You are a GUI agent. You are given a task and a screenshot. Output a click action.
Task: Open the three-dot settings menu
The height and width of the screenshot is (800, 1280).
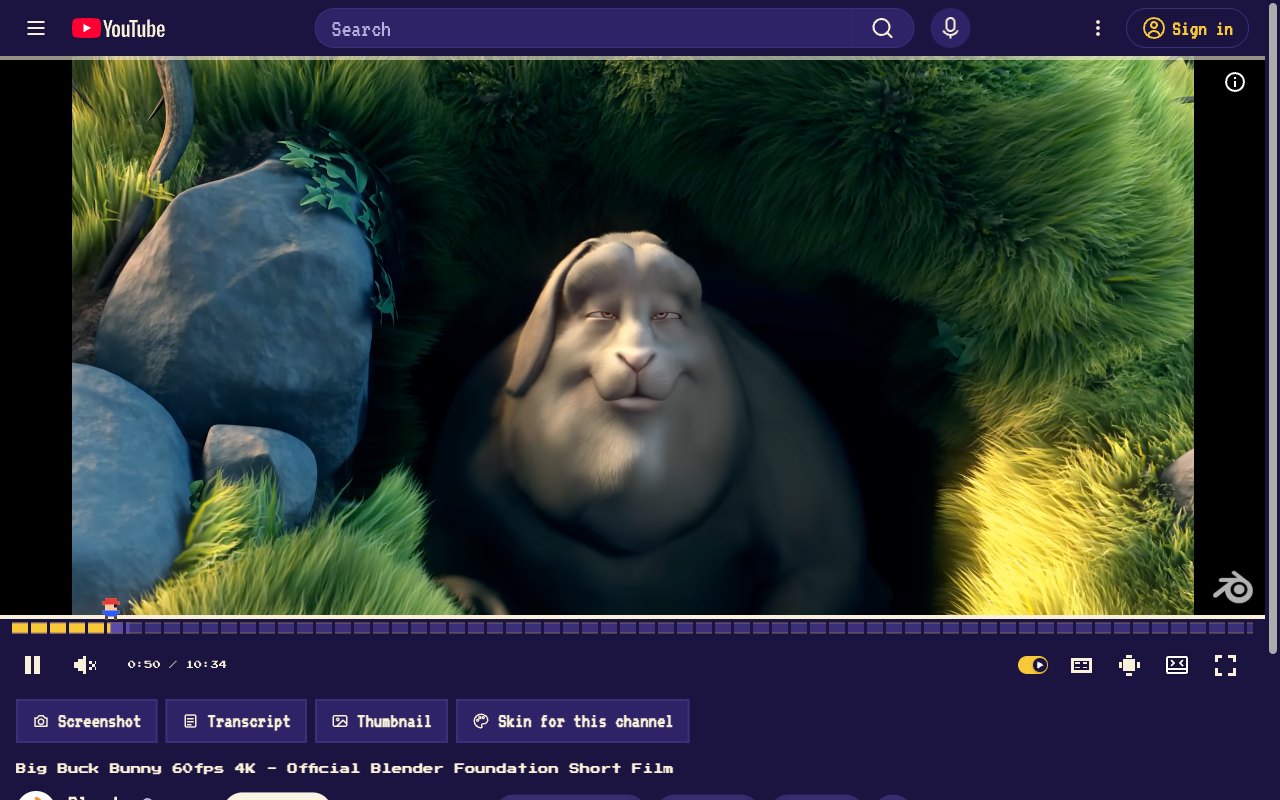1098,28
